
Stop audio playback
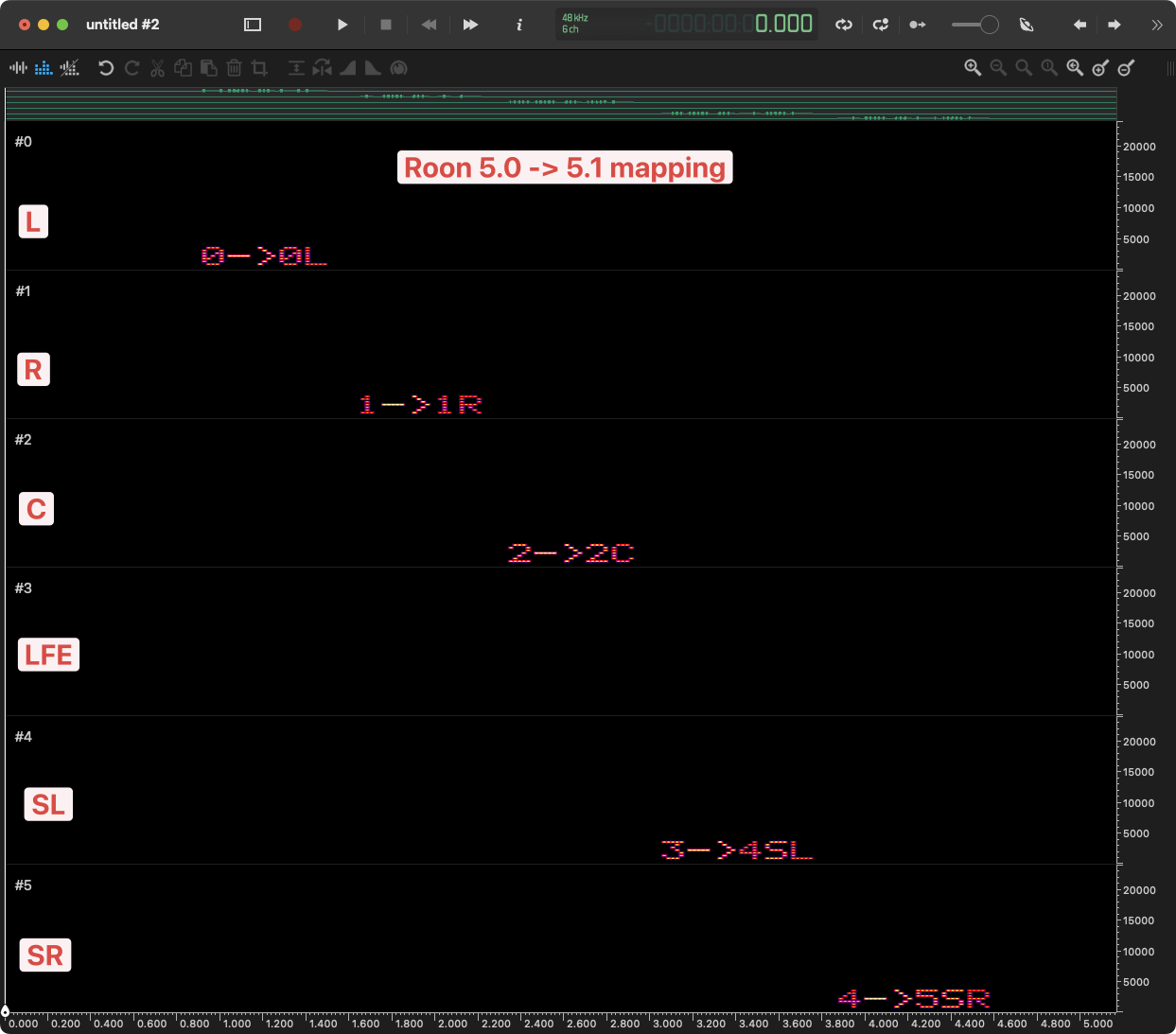(386, 25)
